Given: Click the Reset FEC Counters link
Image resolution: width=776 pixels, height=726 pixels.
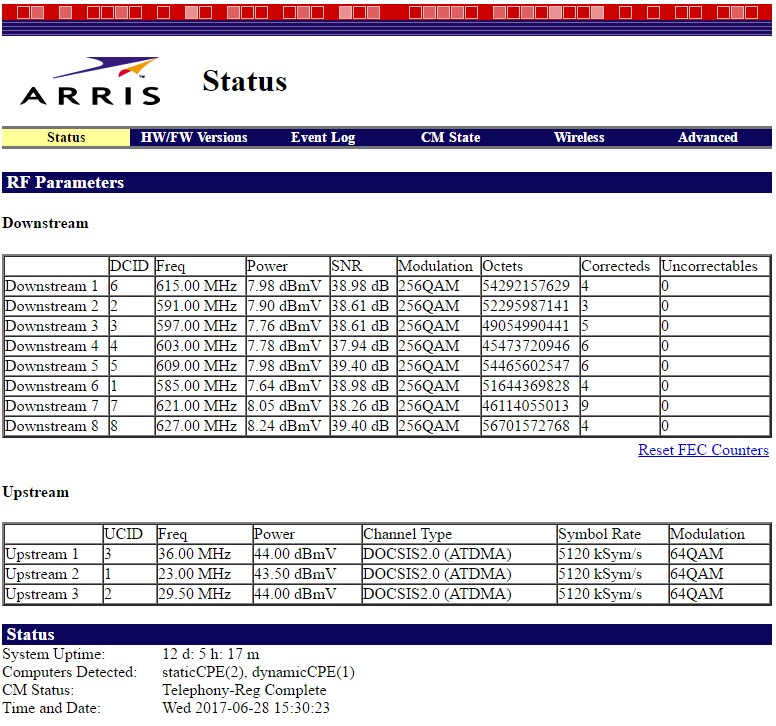Looking at the screenshot, I should pos(703,450).
